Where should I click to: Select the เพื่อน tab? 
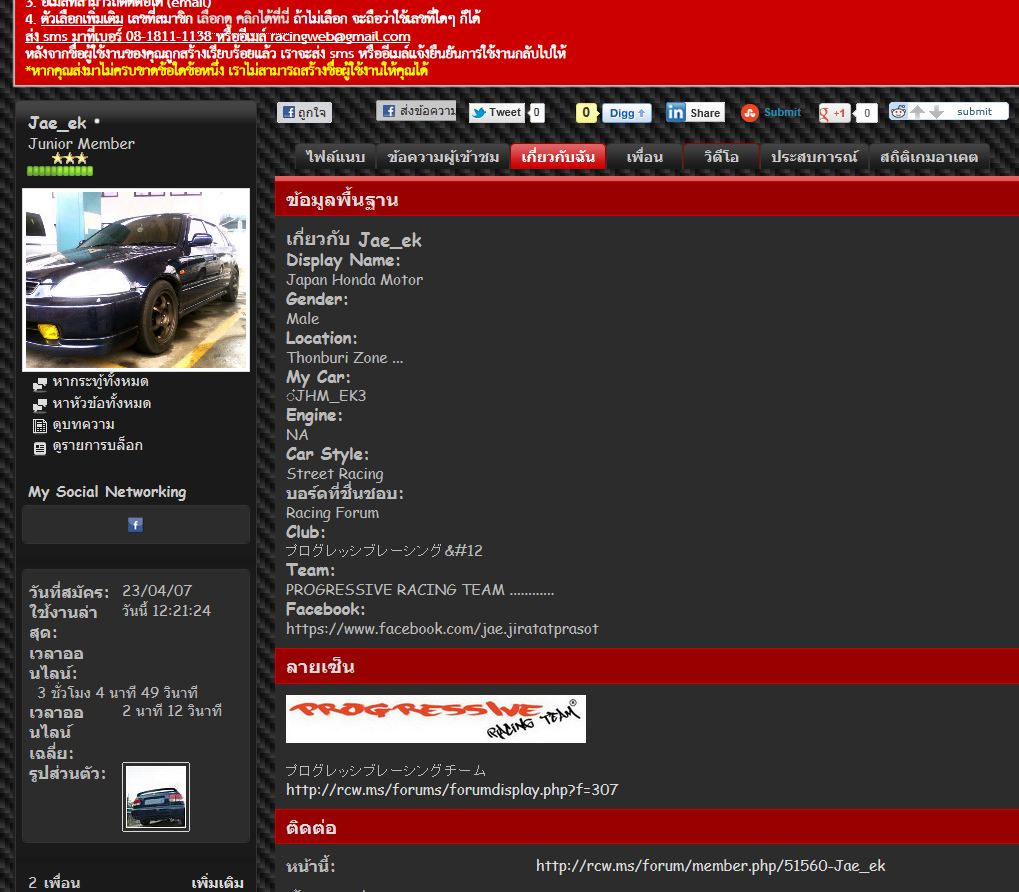pos(644,157)
